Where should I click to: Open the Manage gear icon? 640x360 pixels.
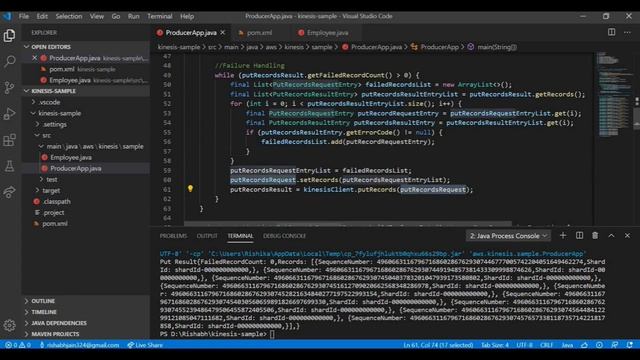[x=9, y=325]
